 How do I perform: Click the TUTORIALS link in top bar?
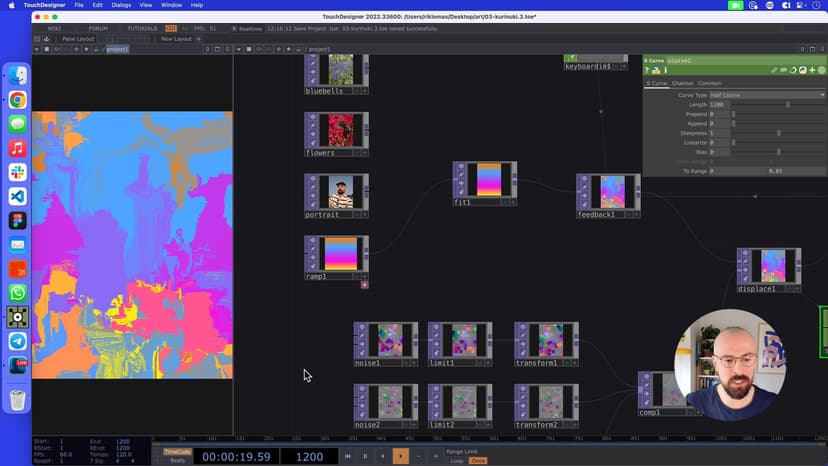coord(142,28)
